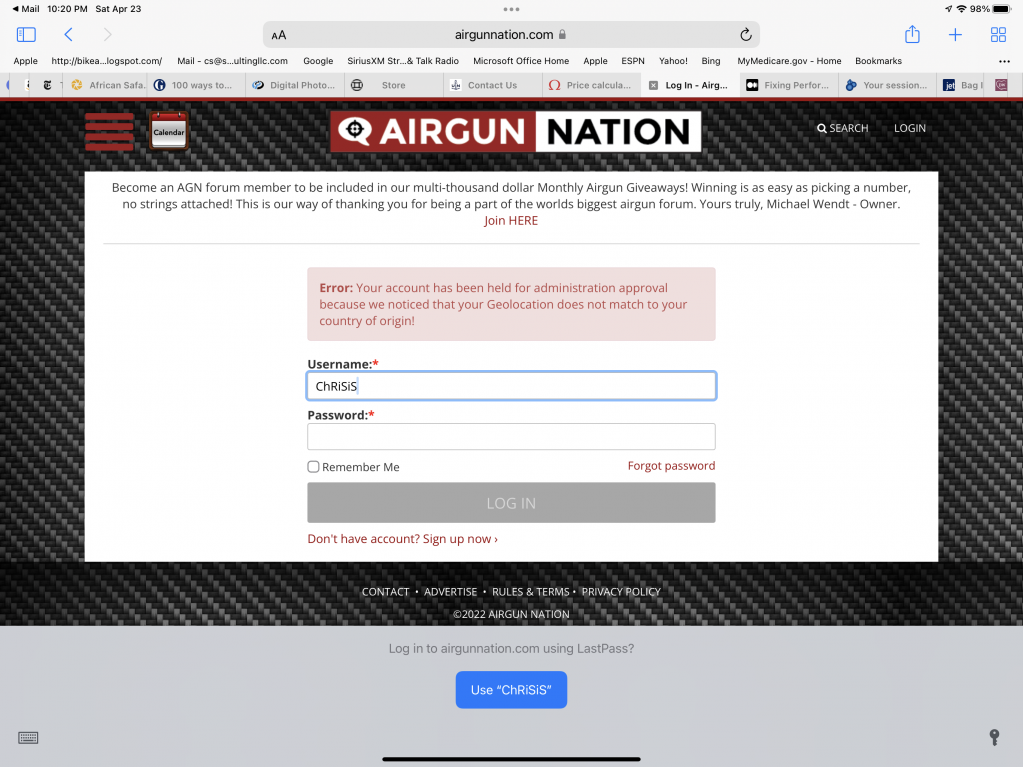The image size is (1023, 767).
Task: Open the Share sheet
Action: pos(912,34)
